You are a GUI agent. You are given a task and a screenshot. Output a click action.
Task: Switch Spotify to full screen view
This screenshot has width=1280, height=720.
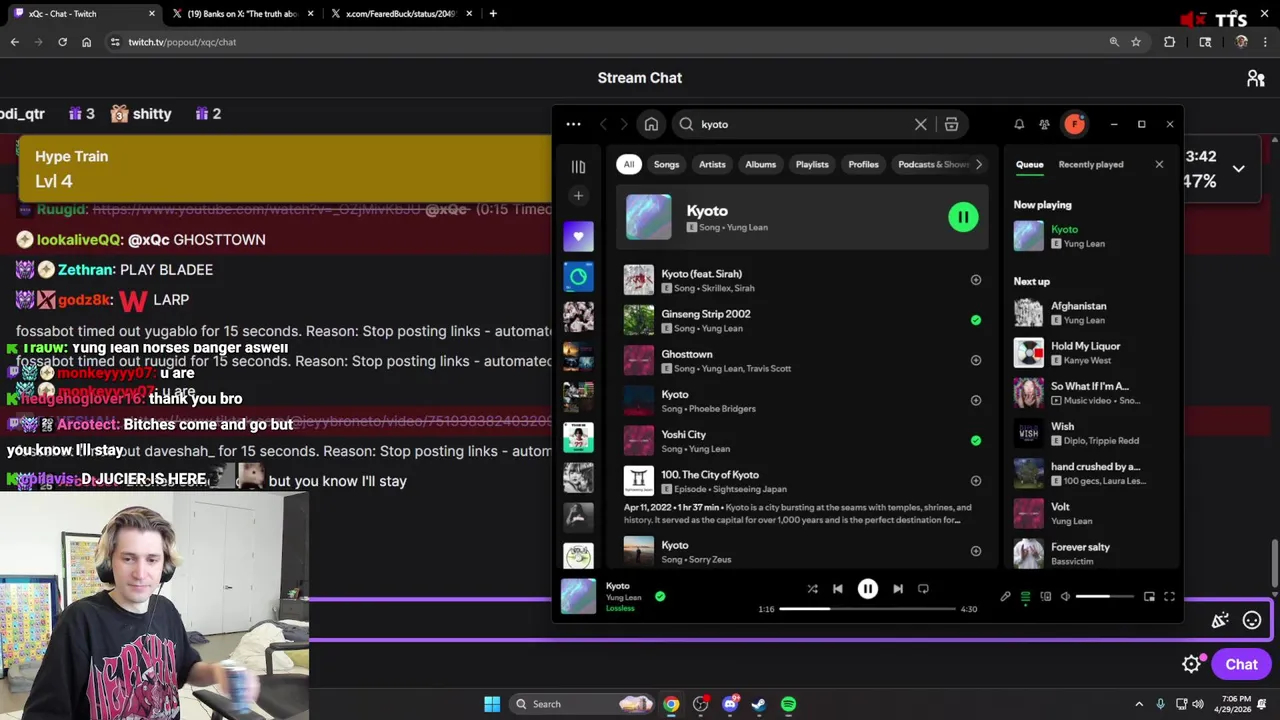coord(1169,597)
